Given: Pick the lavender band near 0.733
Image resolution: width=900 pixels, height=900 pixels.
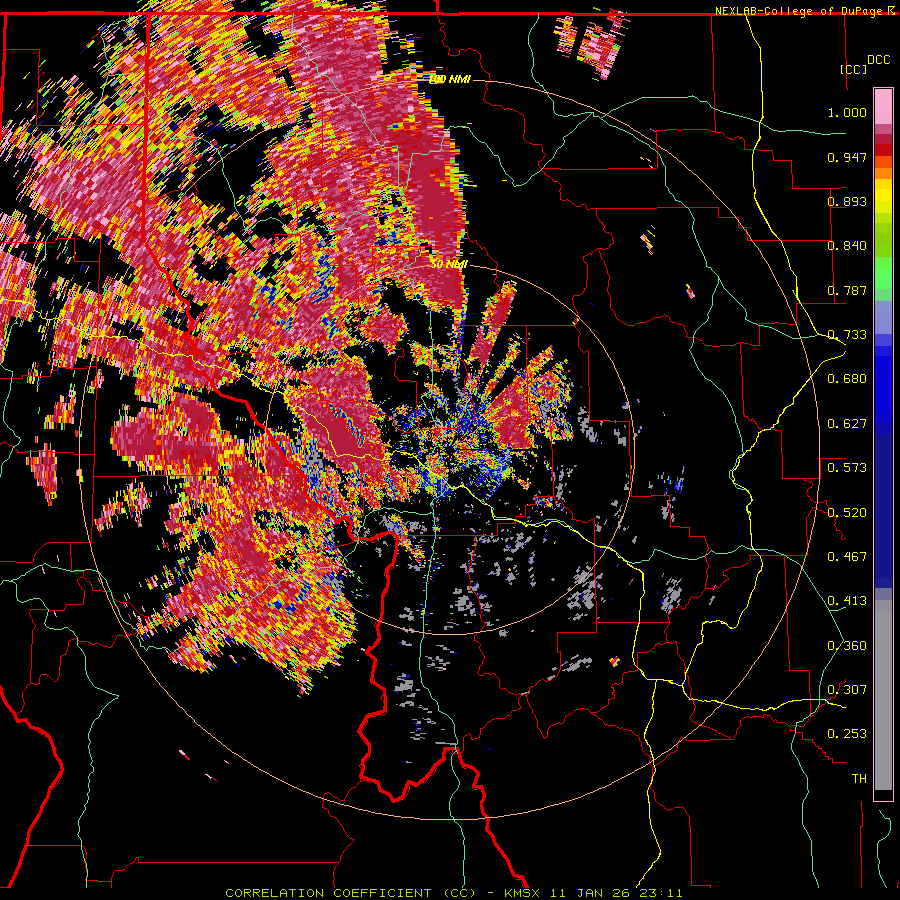Looking at the screenshot, I should [883, 317].
